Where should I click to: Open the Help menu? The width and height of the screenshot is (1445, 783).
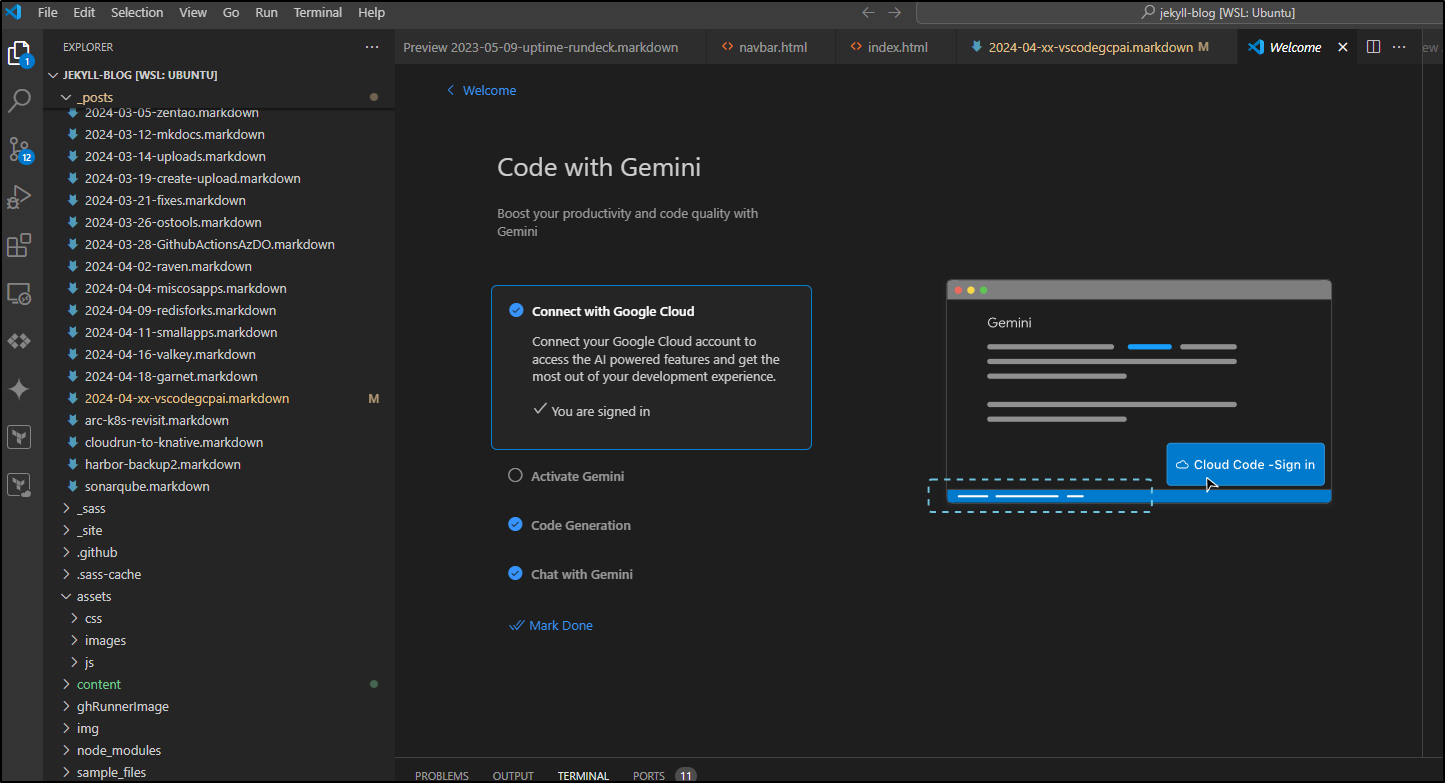tap(371, 13)
